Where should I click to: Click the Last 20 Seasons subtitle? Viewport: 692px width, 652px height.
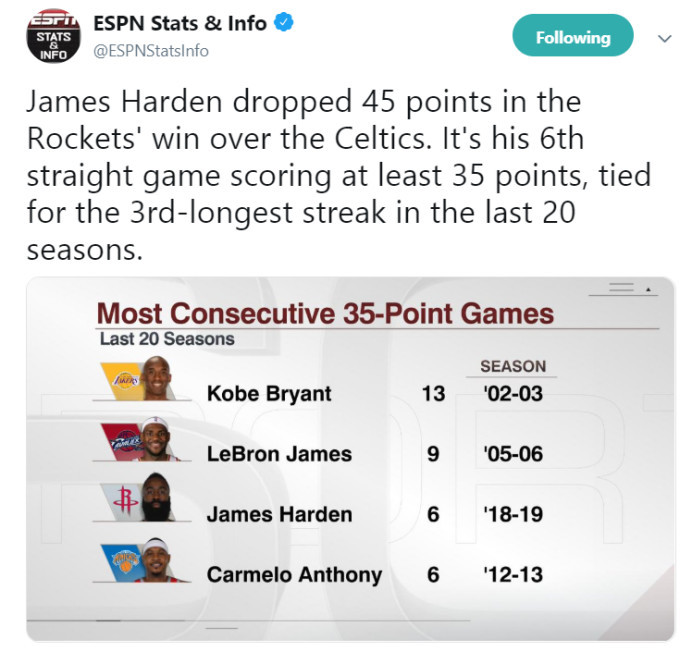(167, 339)
